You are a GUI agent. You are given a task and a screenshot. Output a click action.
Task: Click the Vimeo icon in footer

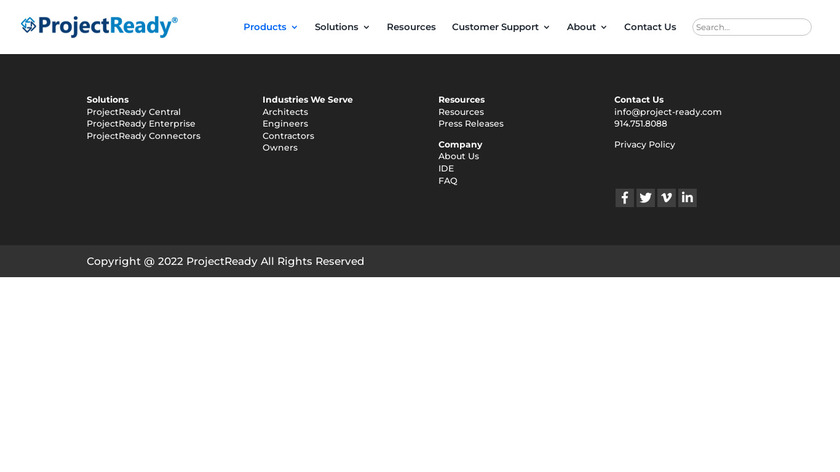pyautogui.click(x=666, y=198)
